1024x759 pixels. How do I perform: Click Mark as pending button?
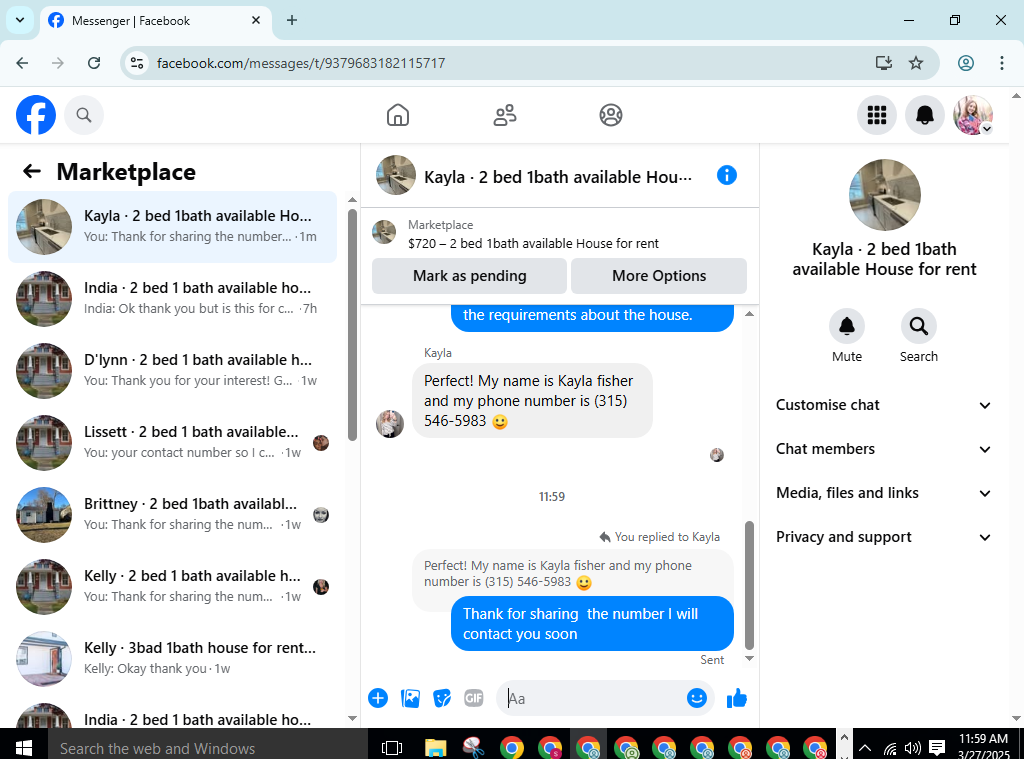[469, 276]
